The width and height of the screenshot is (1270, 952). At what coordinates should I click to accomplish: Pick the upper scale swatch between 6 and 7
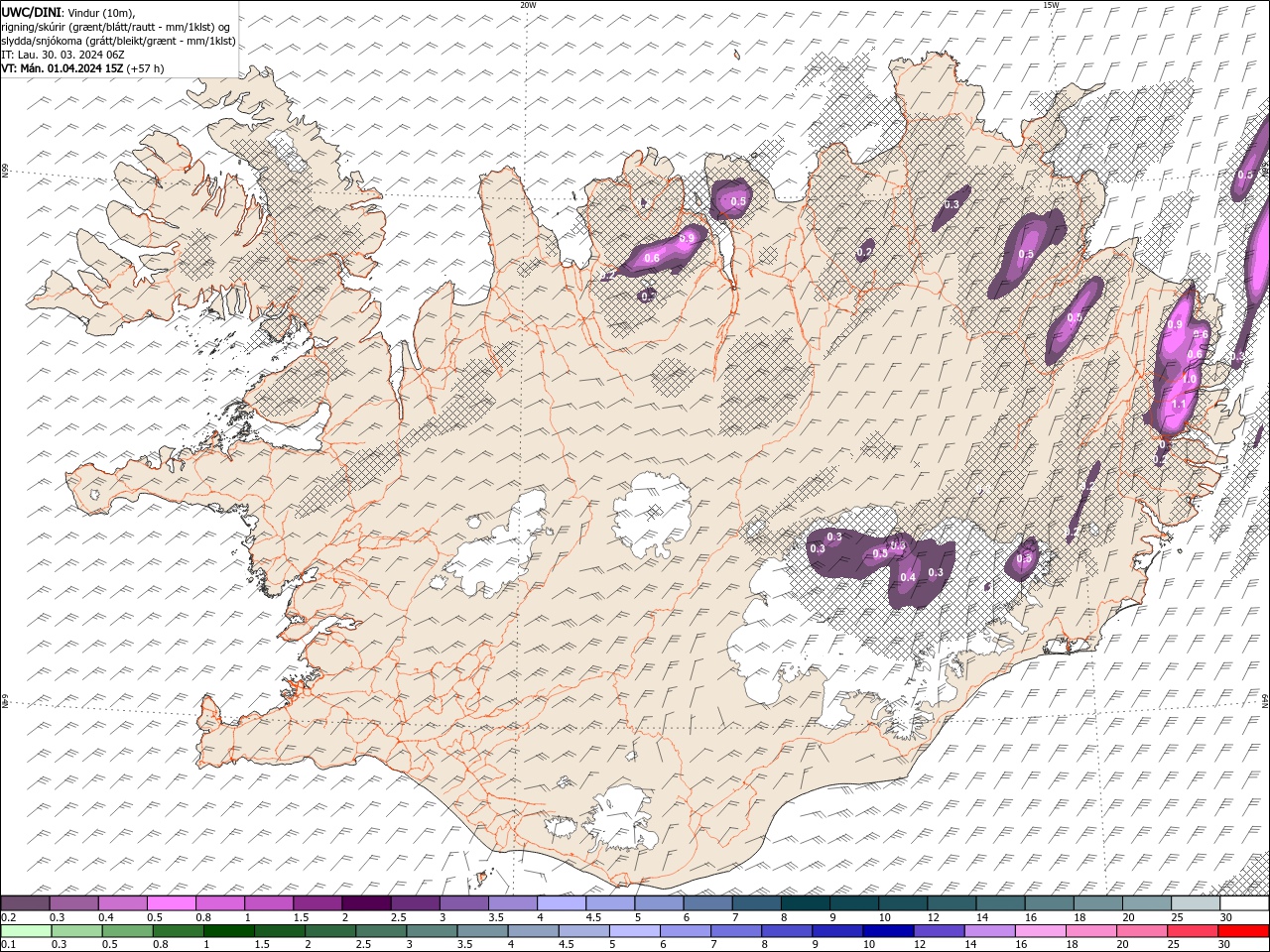point(707,903)
